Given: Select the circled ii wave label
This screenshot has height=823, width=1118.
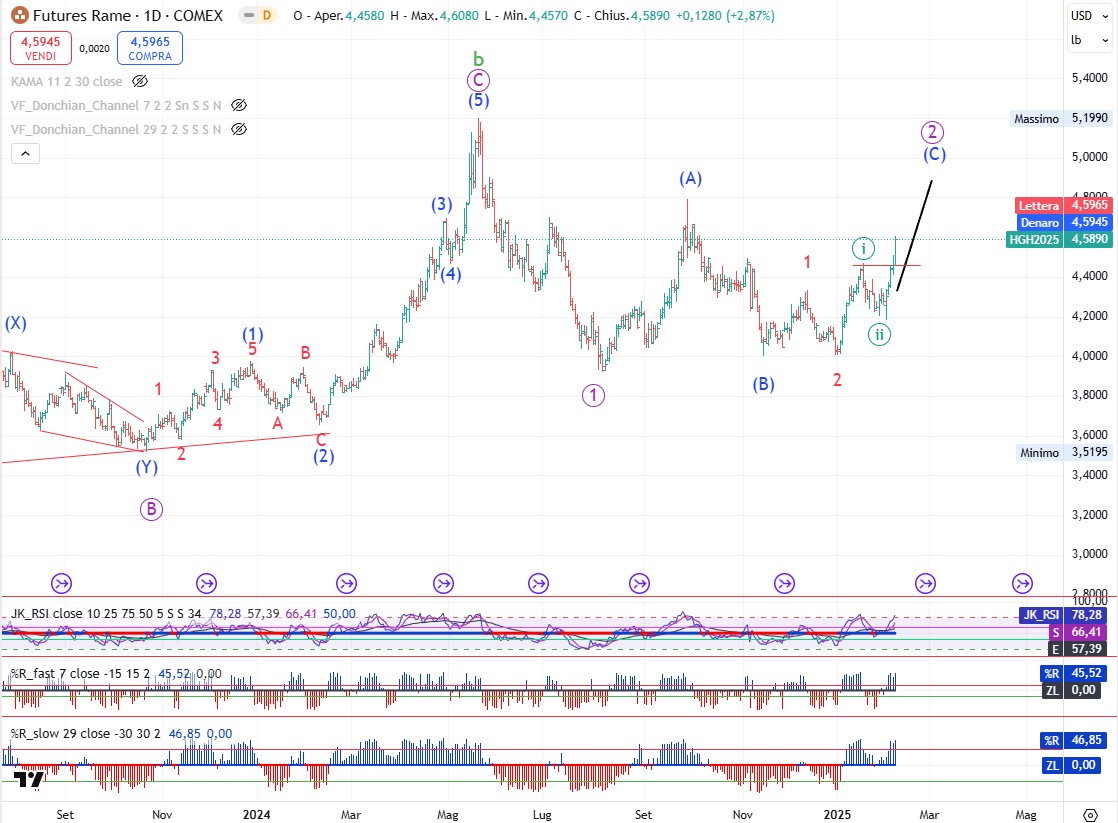Looking at the screenshot, I should 880,334.
